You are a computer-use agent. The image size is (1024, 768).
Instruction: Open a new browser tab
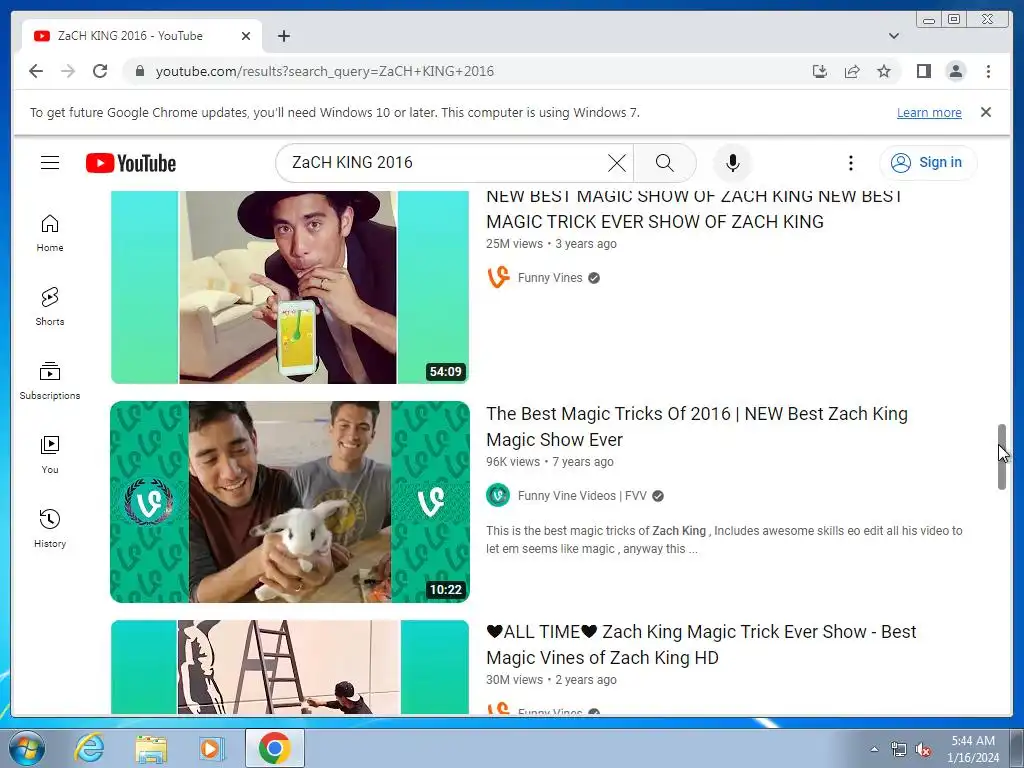coord(283,36)
